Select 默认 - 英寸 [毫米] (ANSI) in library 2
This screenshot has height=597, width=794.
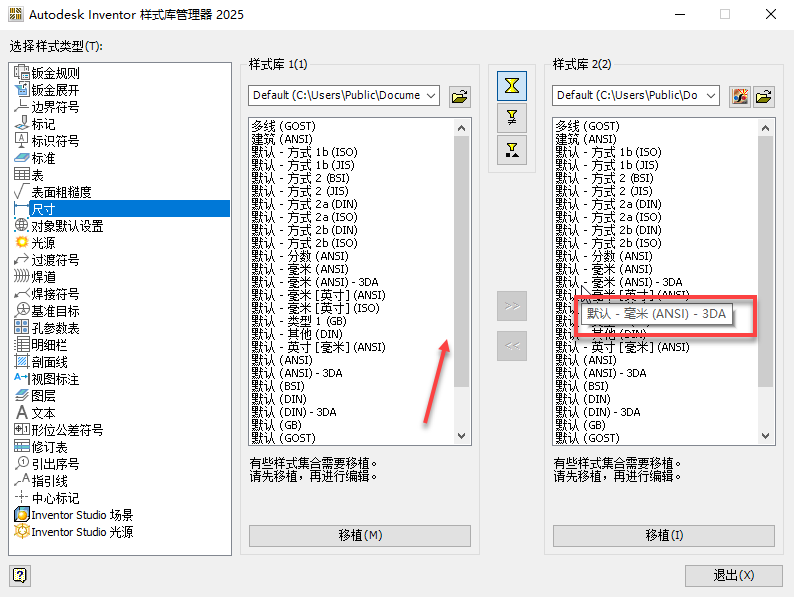622,347
